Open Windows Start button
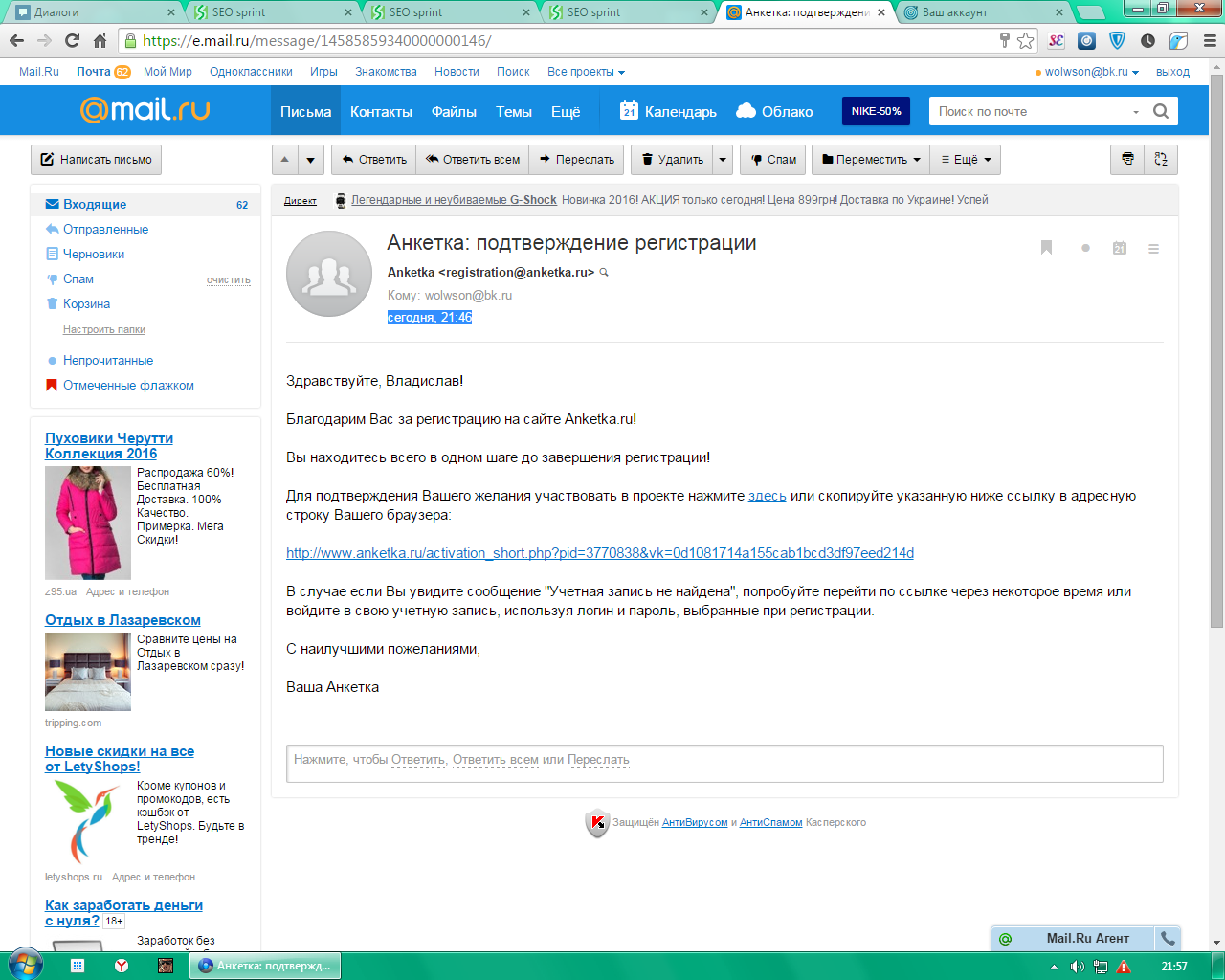 tap(26, 965)
